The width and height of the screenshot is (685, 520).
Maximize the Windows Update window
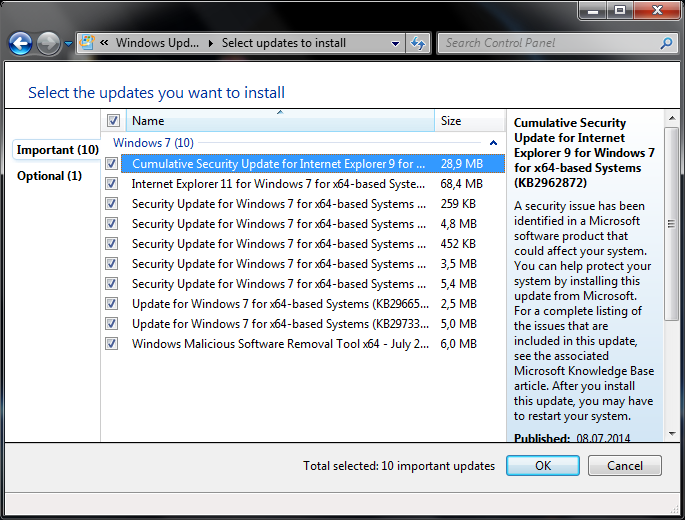point(620,10)
